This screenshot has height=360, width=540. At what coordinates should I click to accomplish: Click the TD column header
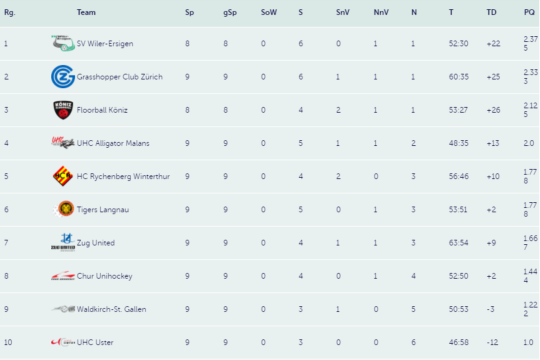[491, 12]
